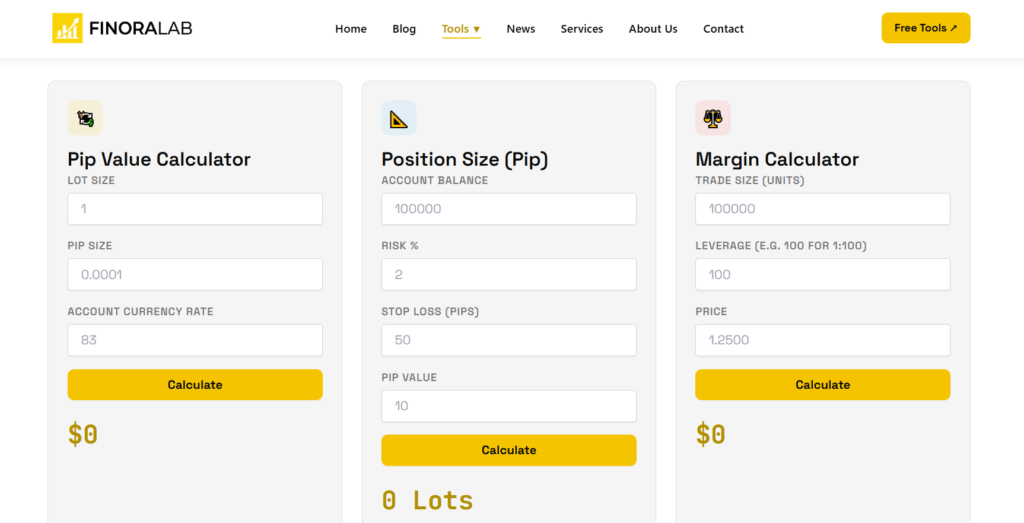This screenshot has height=523, width=1024.
Task: Expand the Tools dropdown menu
Action: (461, 29)
